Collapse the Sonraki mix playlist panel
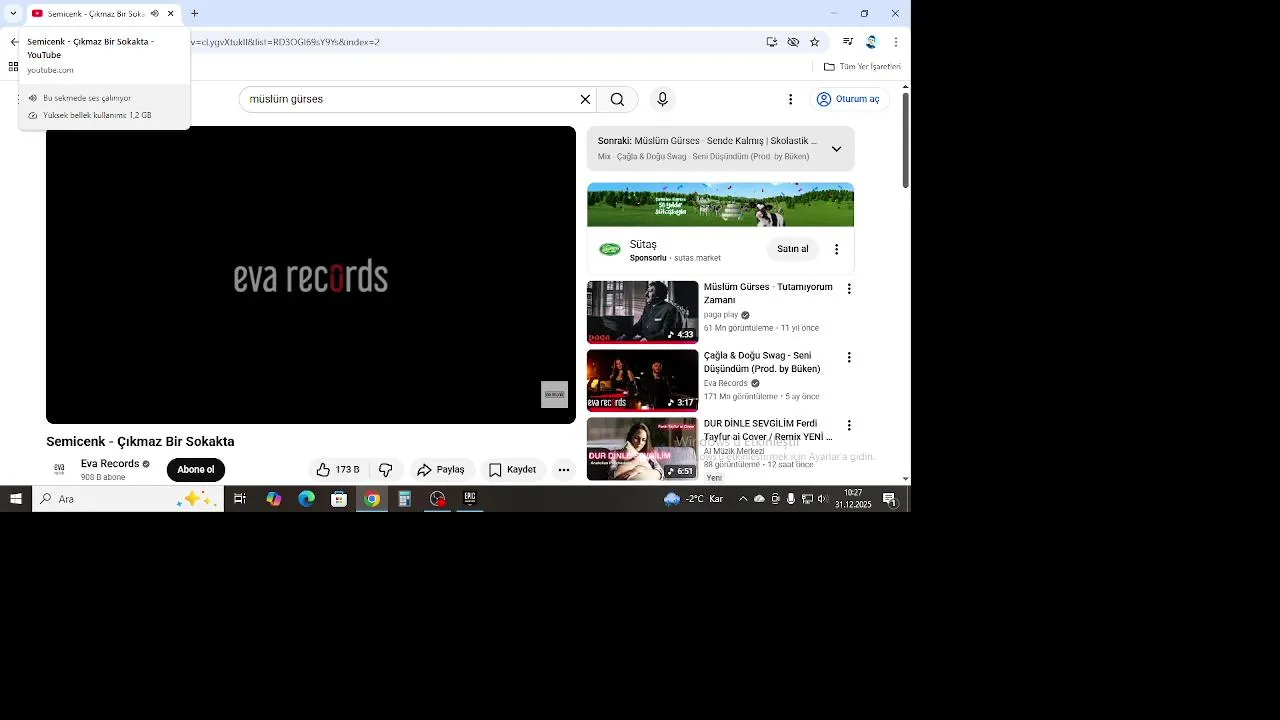 click(836, 149)
